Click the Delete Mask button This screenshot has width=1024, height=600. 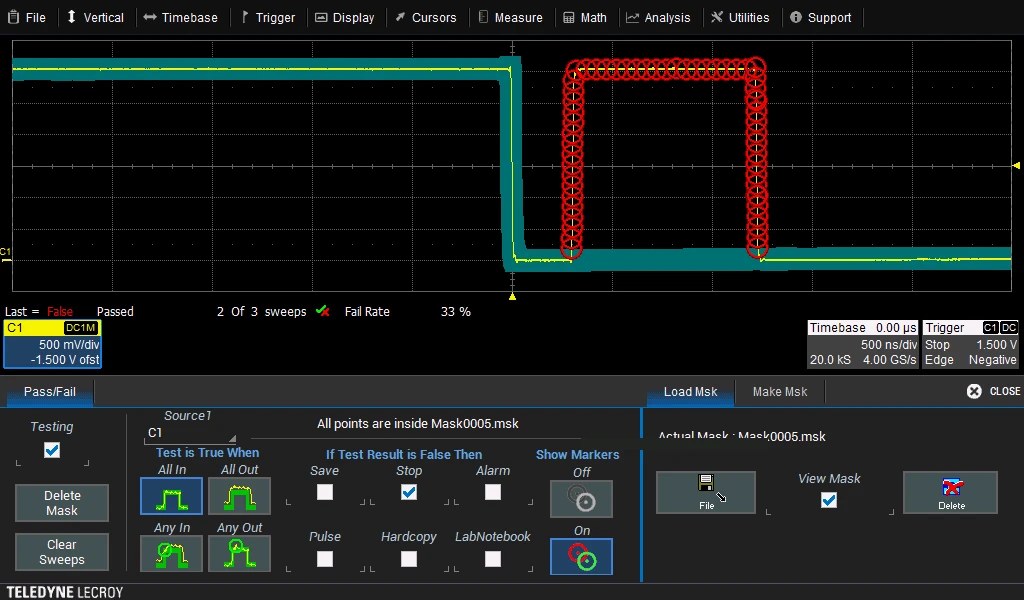click(62, 503)
